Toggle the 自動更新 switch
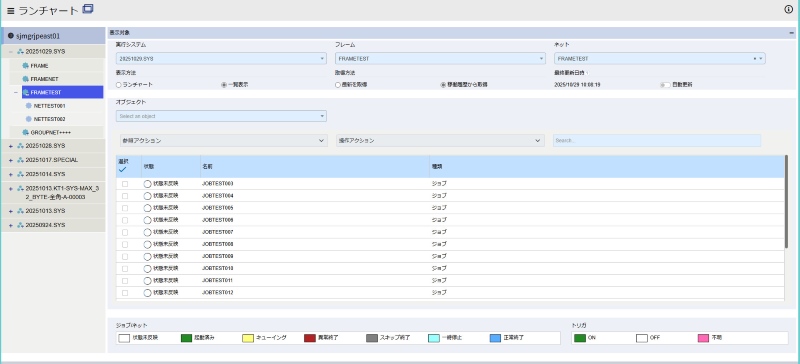Image resolution: width=800 pixels, height=364 pixels. click(x=665, y=85)
